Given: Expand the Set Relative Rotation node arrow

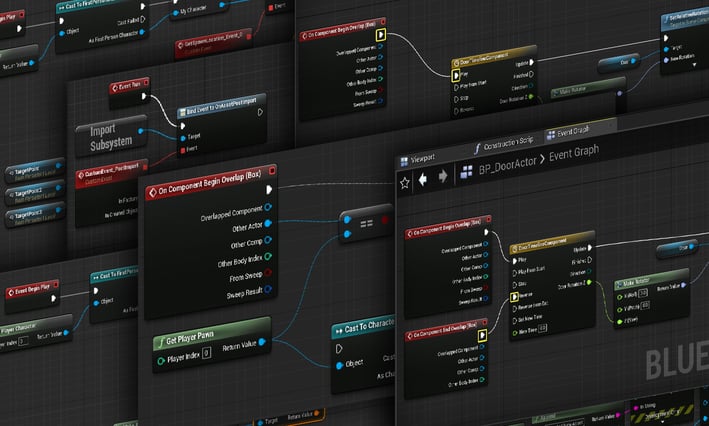Looking at the screenshot, I should coord(694,65).
